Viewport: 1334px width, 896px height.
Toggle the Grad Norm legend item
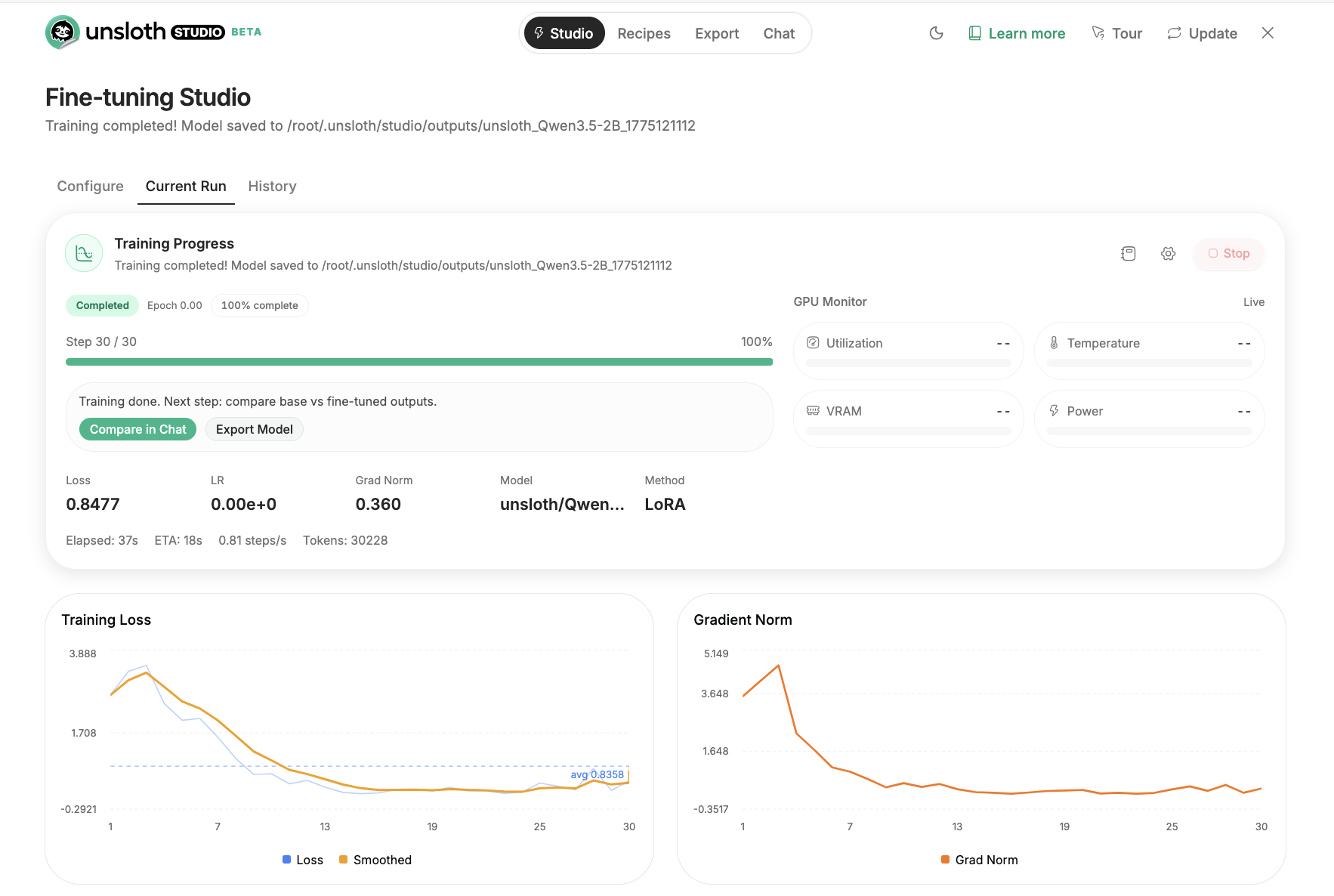(979, 860)
